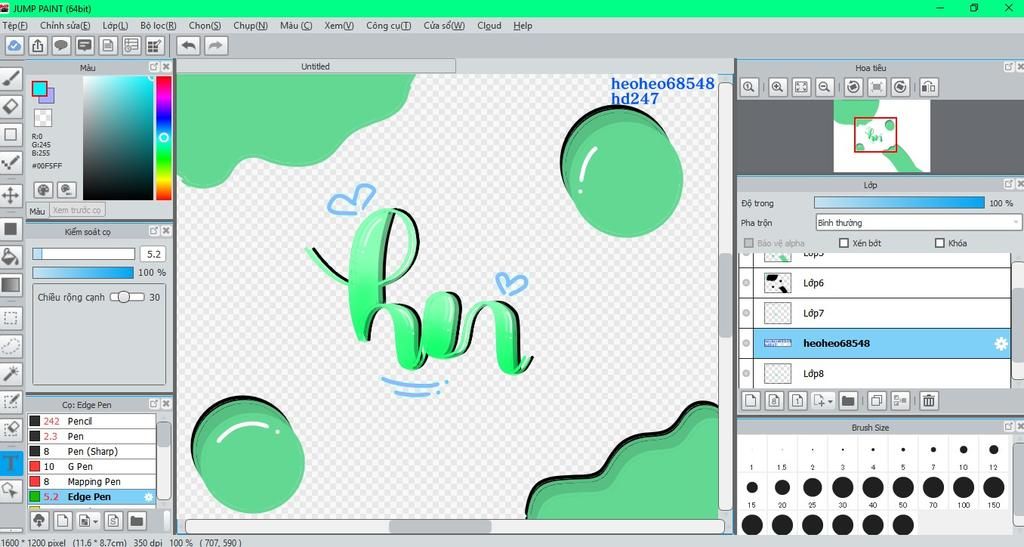The image size is (1024, 547).
Task: Open brush add dropdown in brush panel
Action: tap(96, 522)
